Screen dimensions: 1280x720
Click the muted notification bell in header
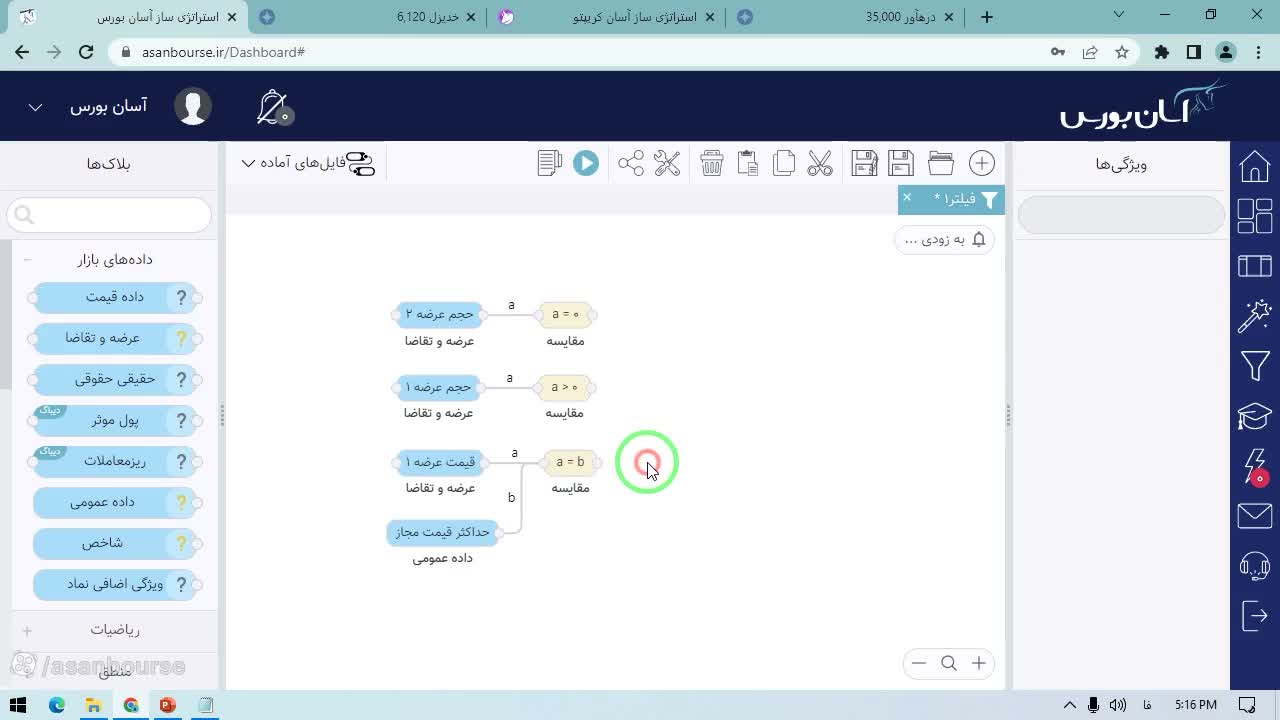point(273,107)
